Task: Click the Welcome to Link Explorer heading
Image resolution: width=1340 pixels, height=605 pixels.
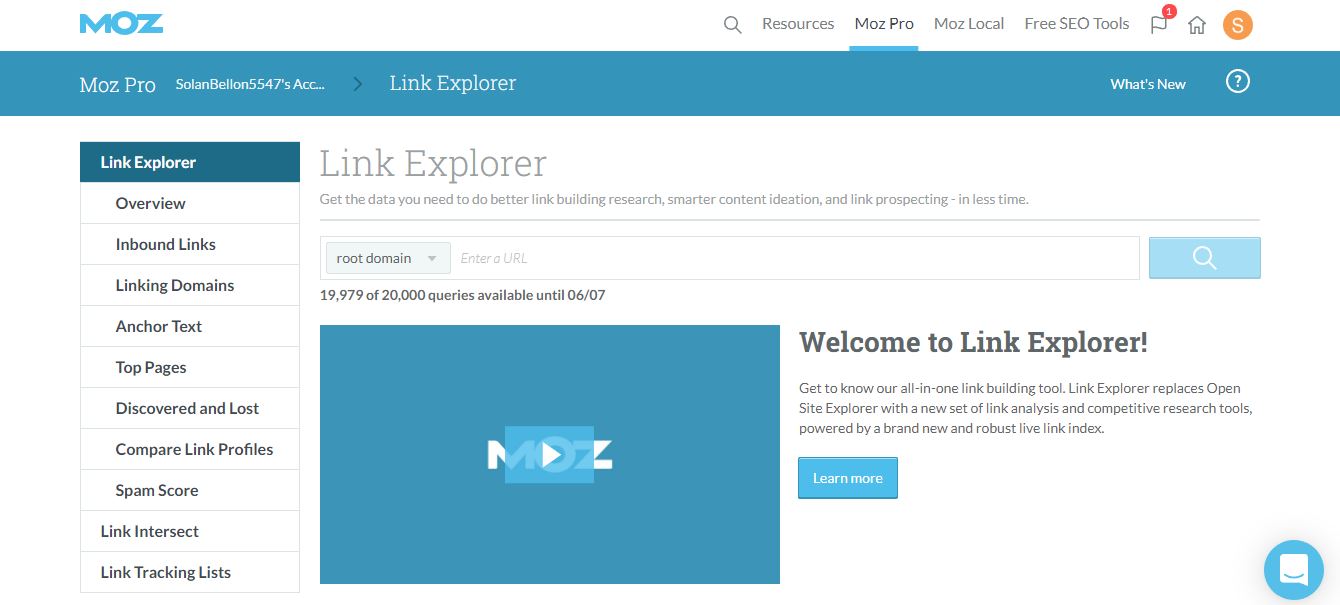Action: tap(973, 343)
